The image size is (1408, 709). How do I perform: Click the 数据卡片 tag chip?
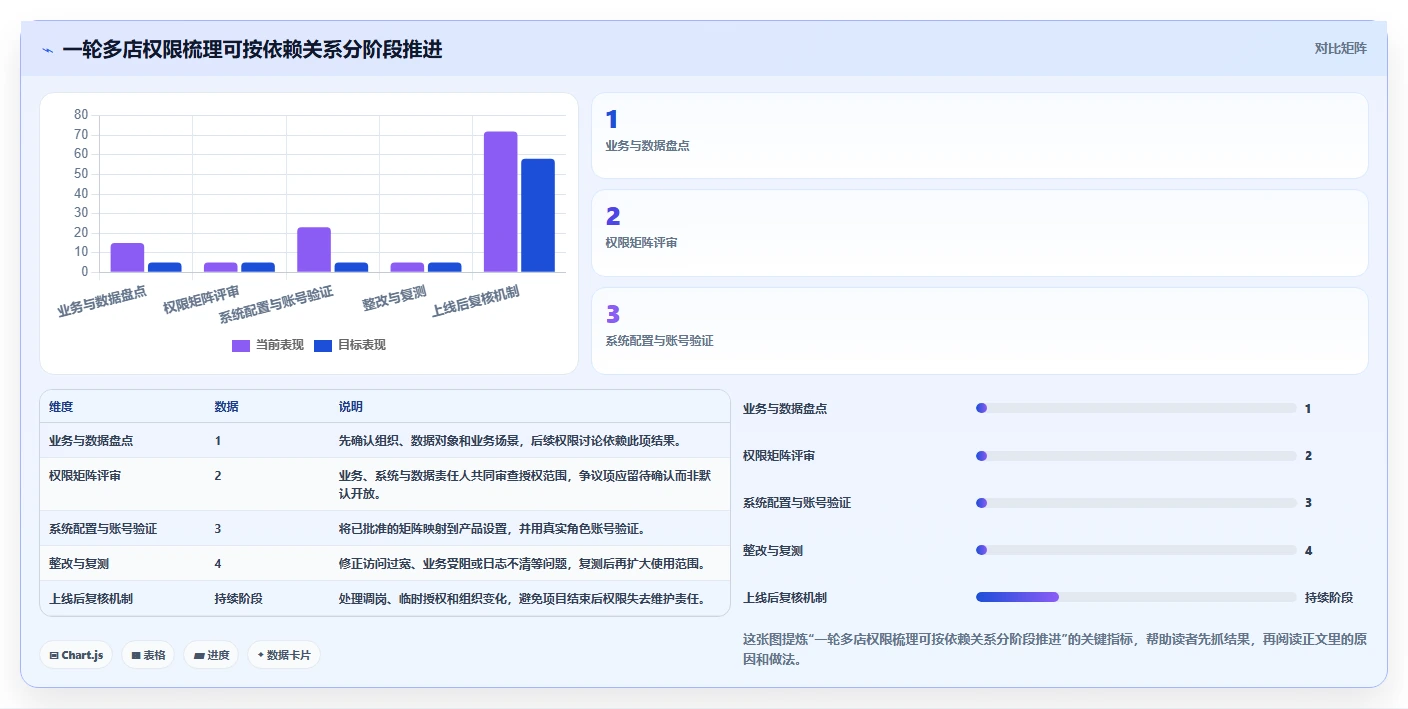(284, 655)
